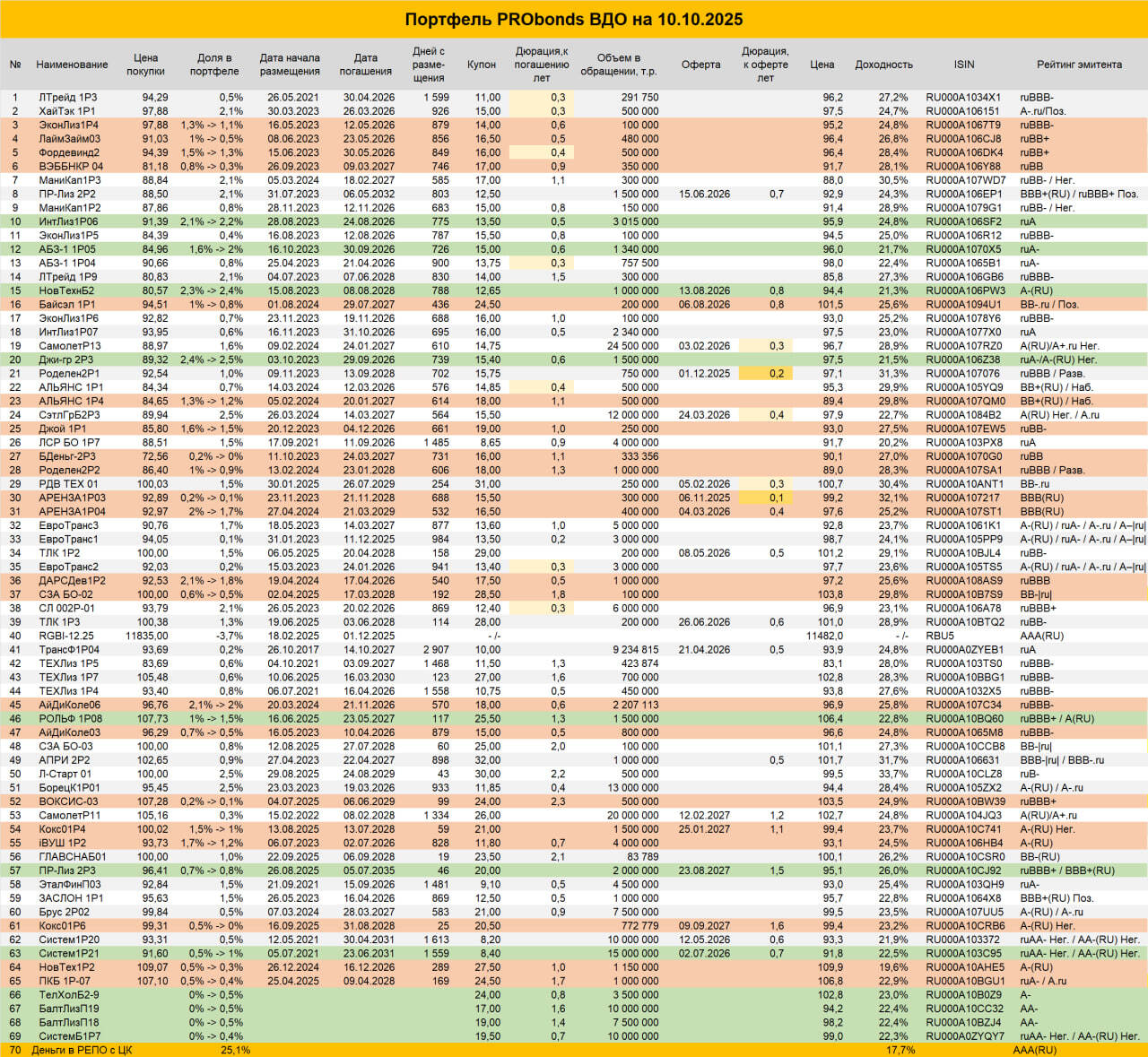Click the 'Фордевинд2' name cell
The image size is (1148, 1057).
coord(69,152)
